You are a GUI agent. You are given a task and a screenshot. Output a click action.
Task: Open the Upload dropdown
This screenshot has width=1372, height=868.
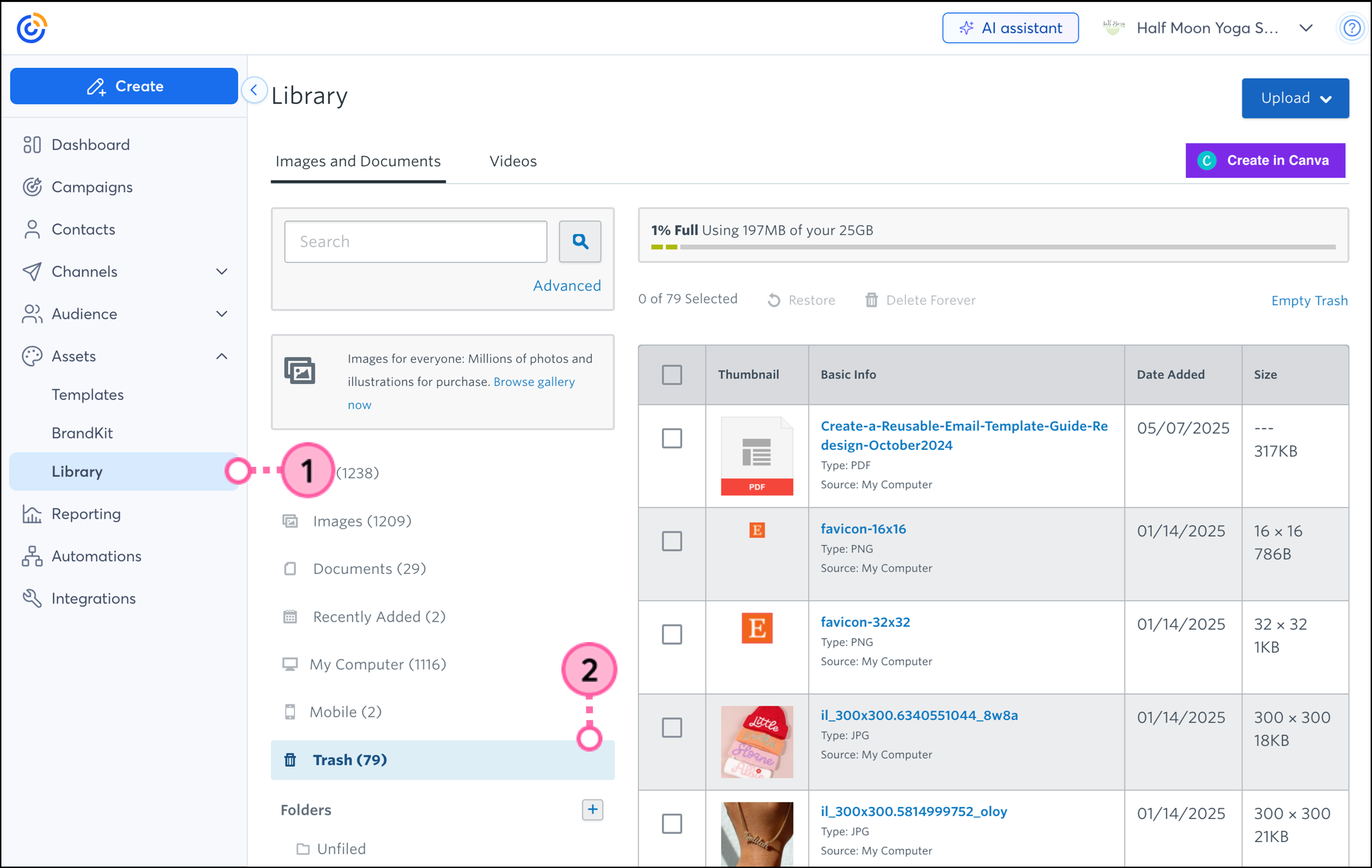pos(1295,98)
